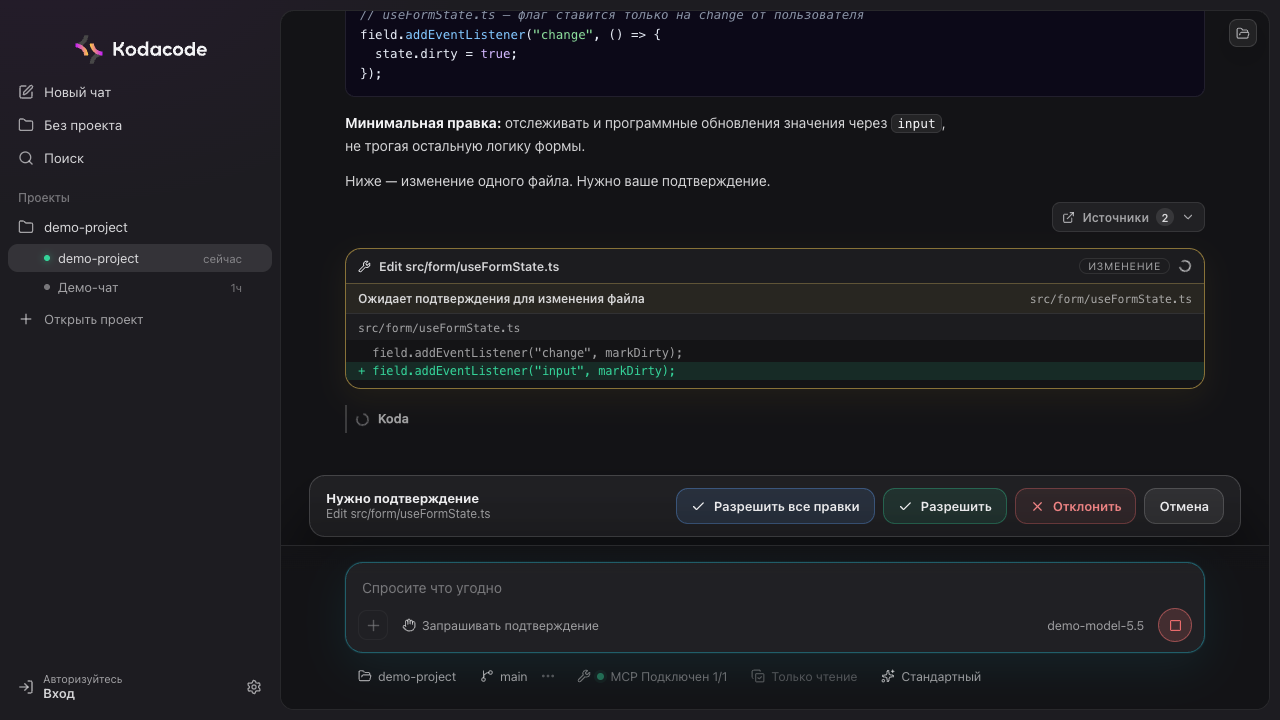This screenshot has height=720, width=1280.
Task: Open the Стандартный mode selector
Action: 931,676
